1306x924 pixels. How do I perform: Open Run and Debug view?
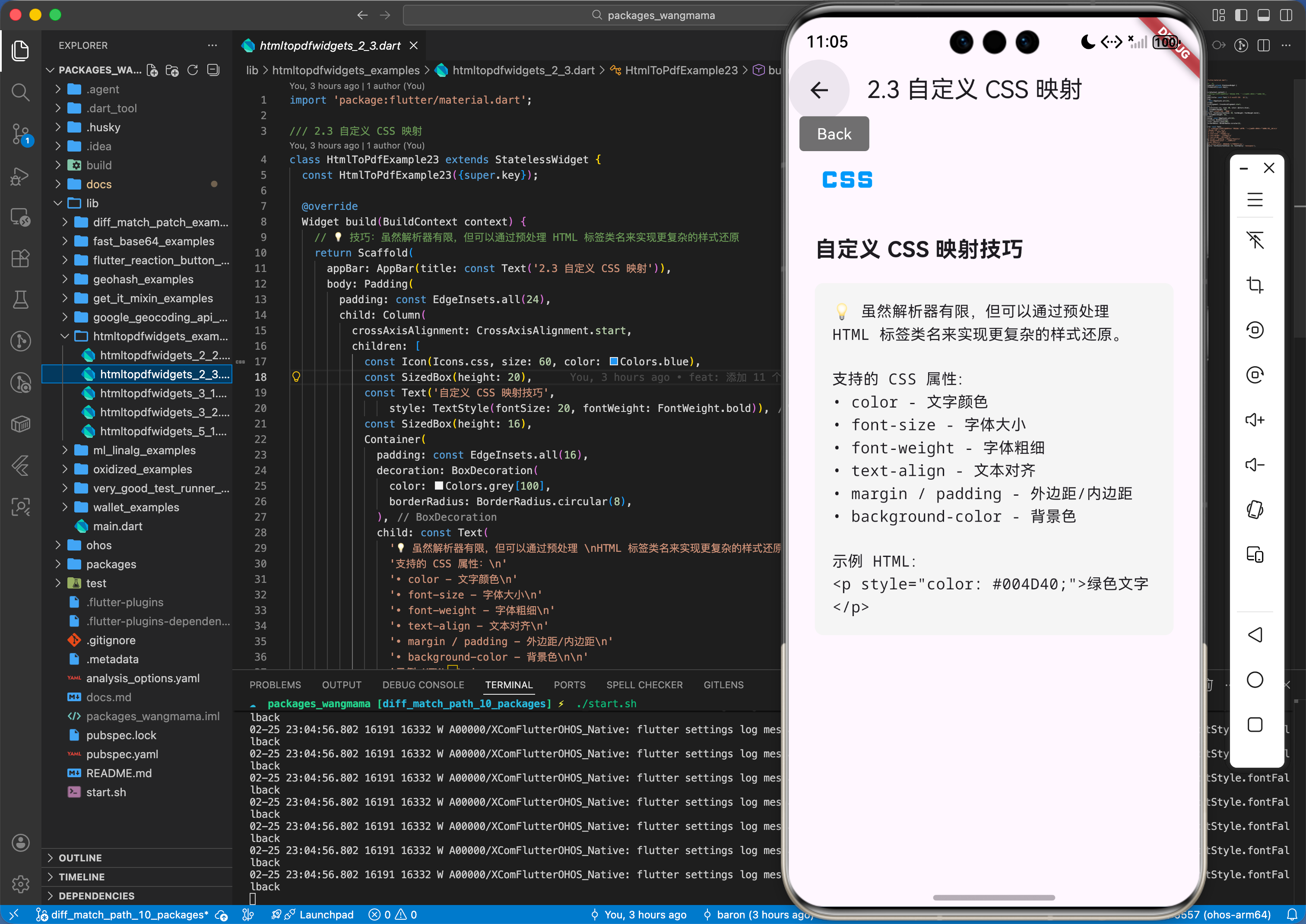tap(20, 176)
